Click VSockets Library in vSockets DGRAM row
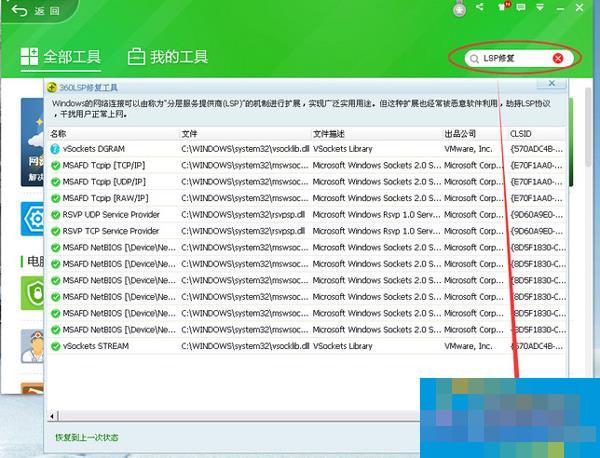Image resolution: width=600 pixels, height=458 pixels. pyautogui.click(x=342, y=149)
